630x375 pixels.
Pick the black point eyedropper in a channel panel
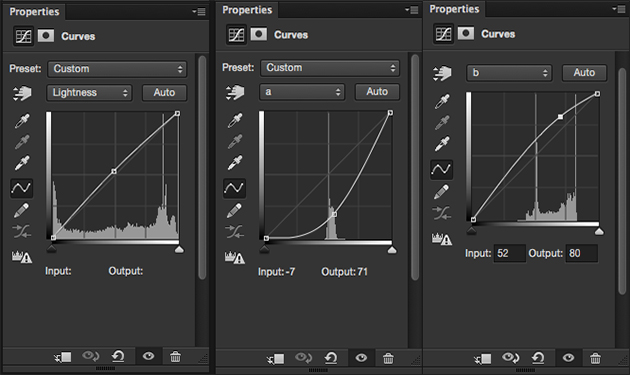235,120
